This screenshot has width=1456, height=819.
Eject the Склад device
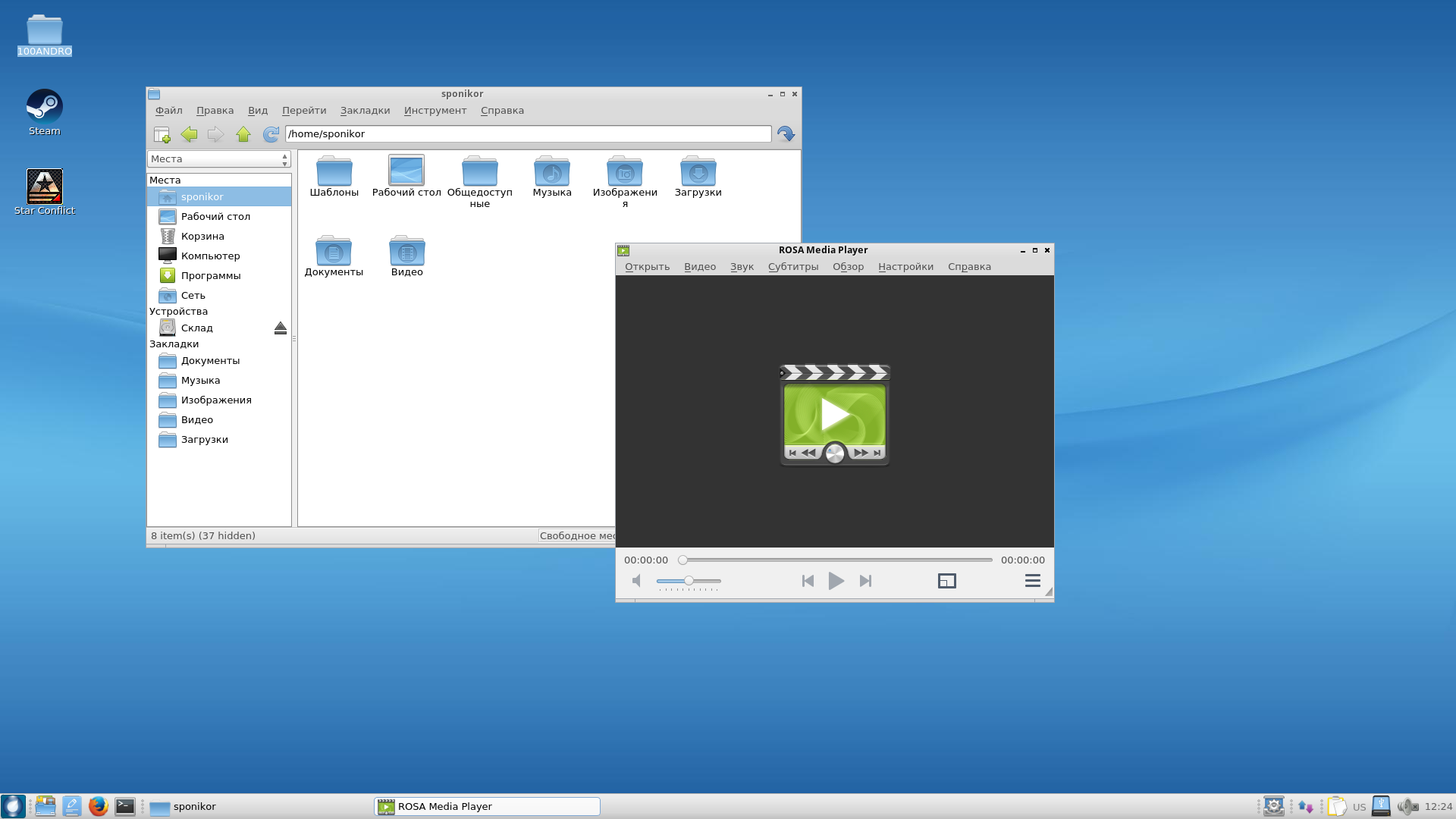280,328
